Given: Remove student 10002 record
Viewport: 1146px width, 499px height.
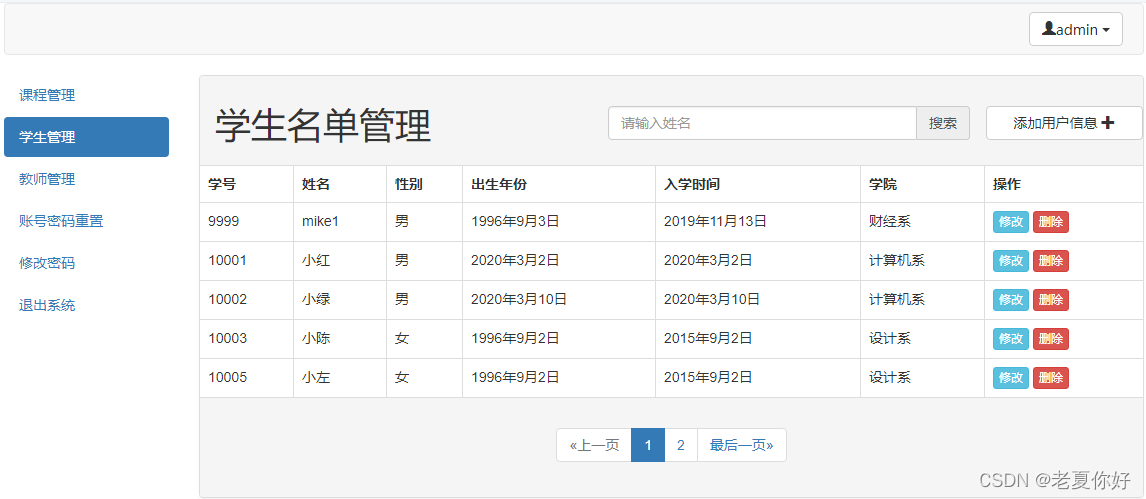Looking at the screenshot, I should click(x=1051, y=300).
